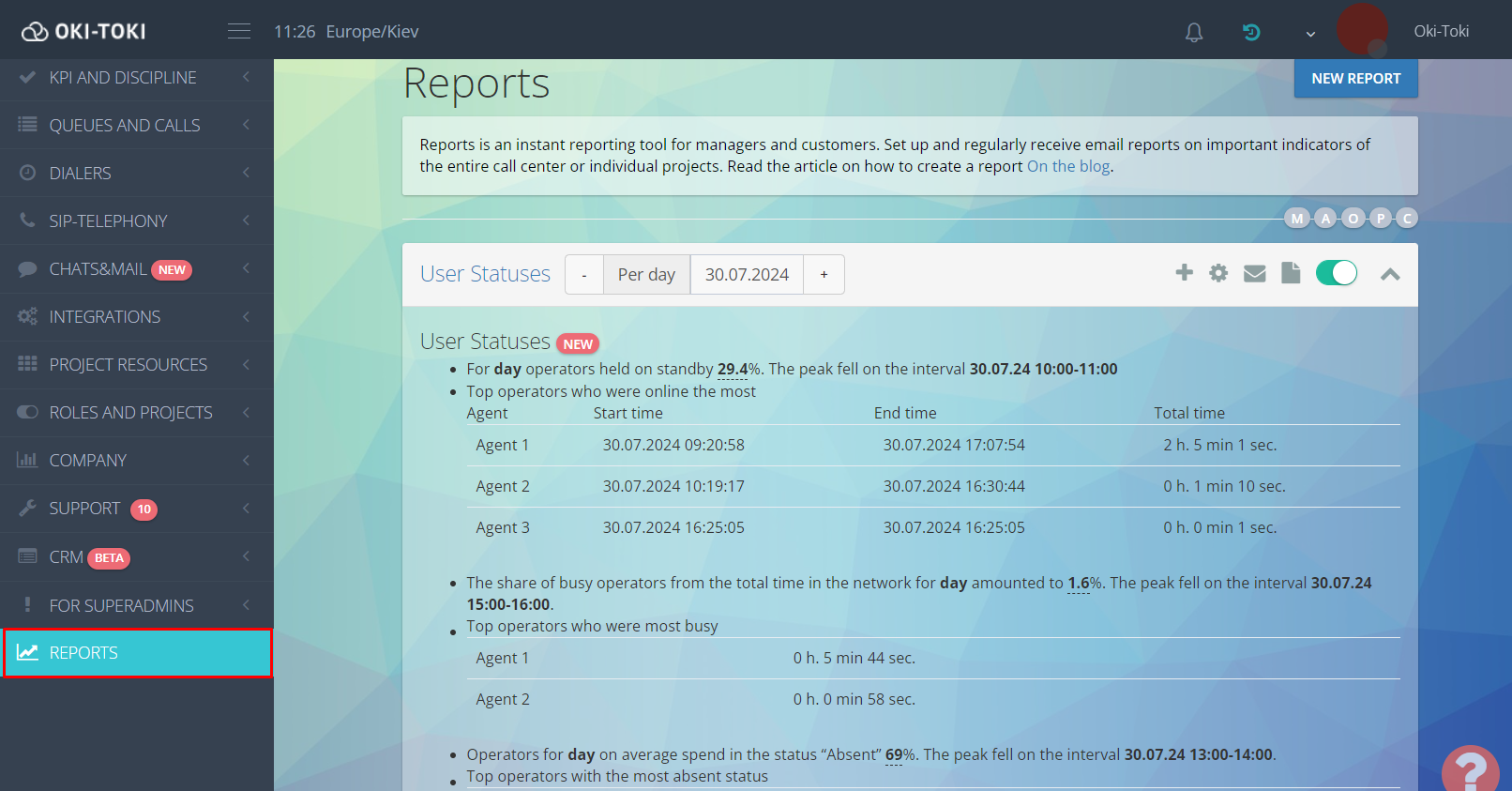1512x791 pixels.
Task: Click the plus next-date stepper button
Action: [824, 275]
